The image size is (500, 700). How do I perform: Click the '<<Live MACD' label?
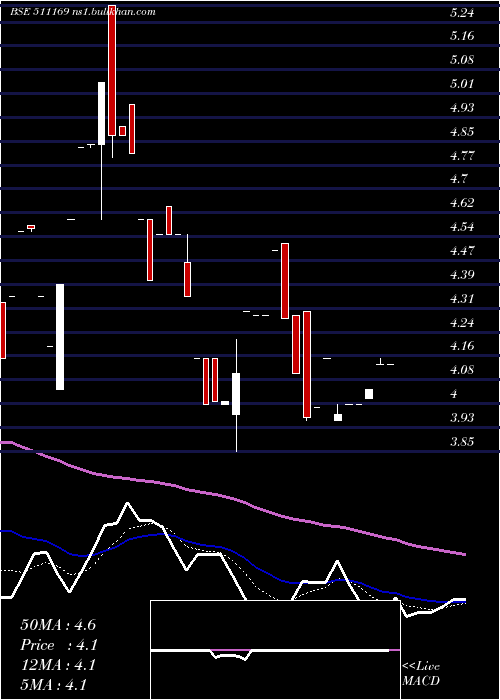coord(421,674)
